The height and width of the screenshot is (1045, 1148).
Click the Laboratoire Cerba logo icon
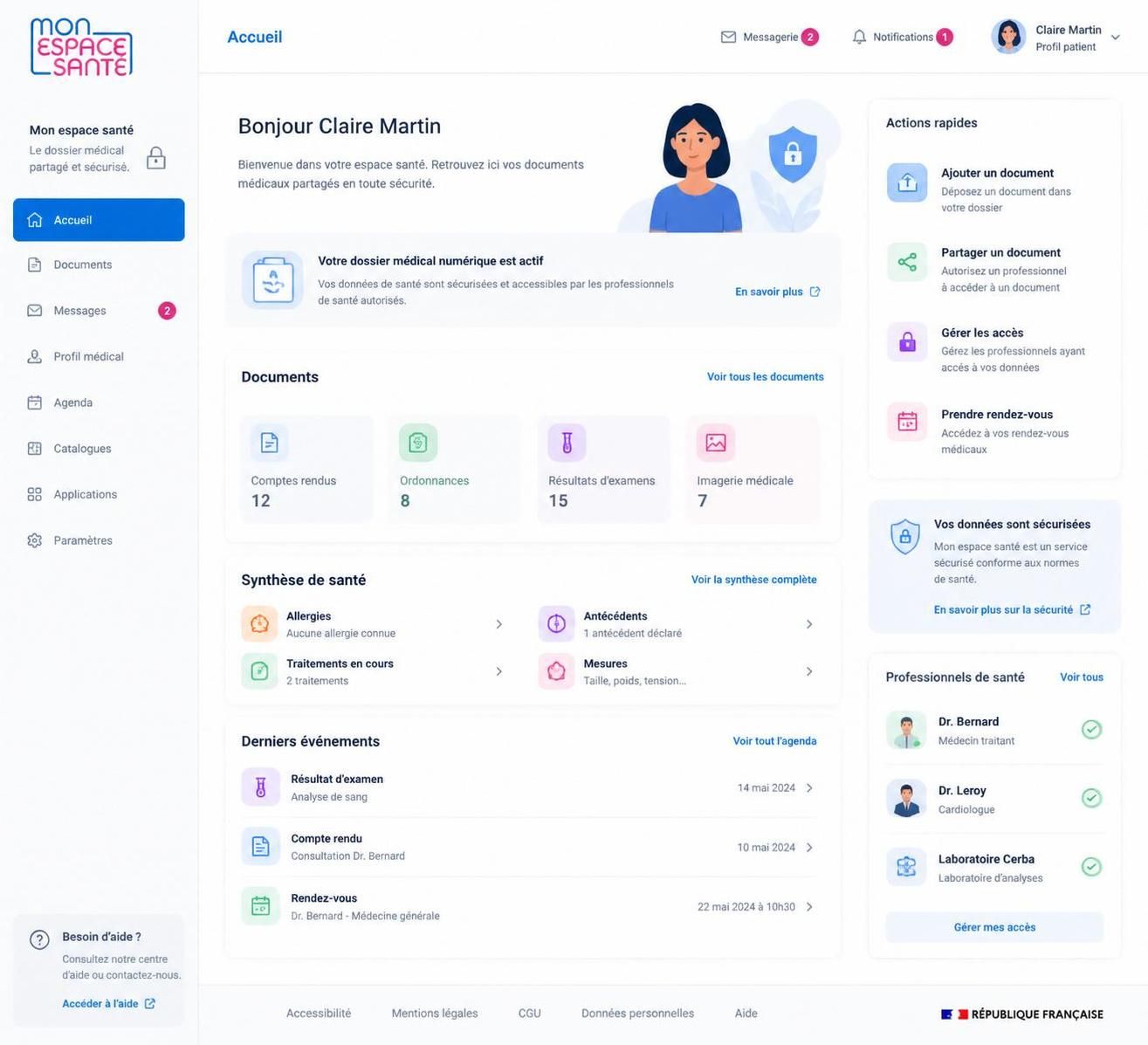(x=906, y=867)
